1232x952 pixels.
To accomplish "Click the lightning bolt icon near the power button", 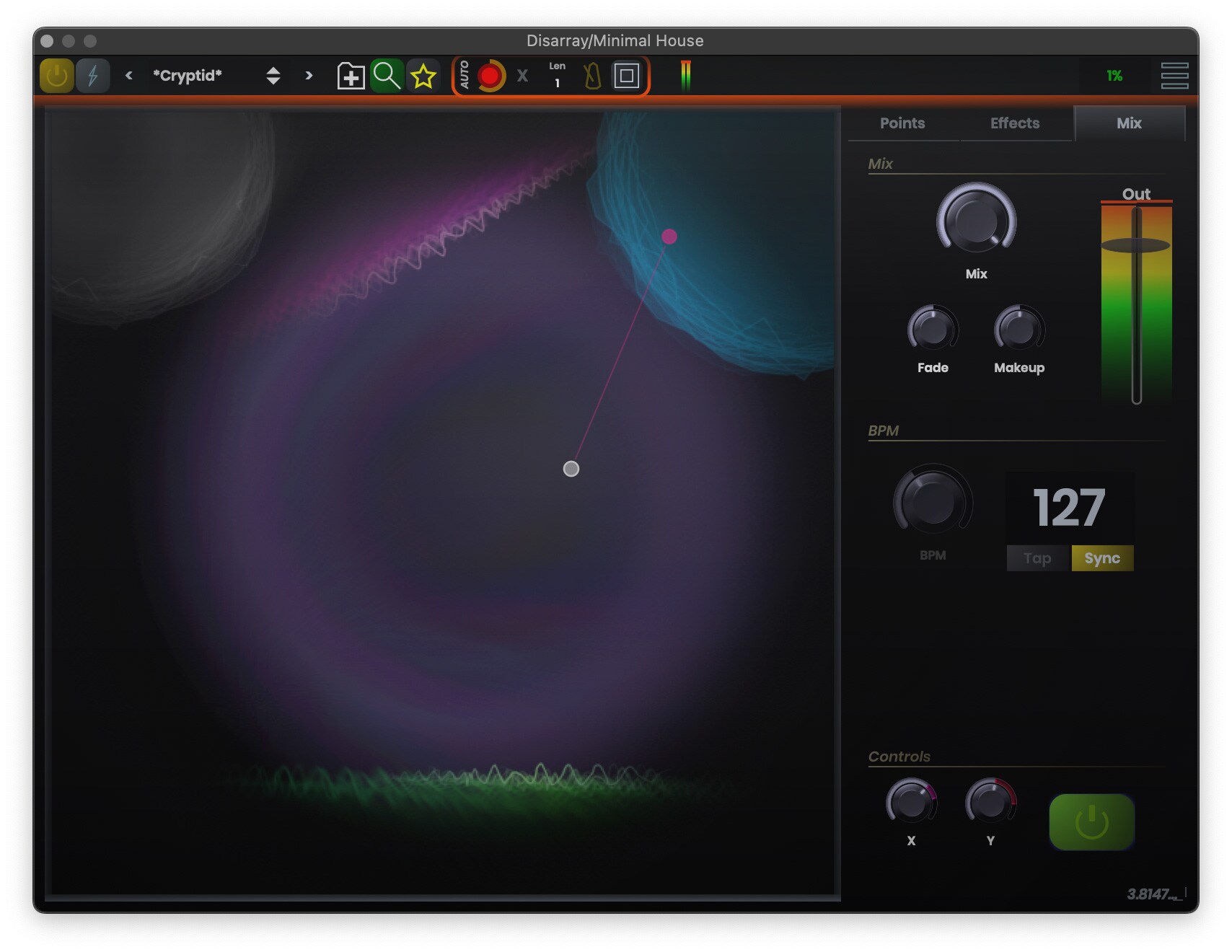I will pos(92,75).
